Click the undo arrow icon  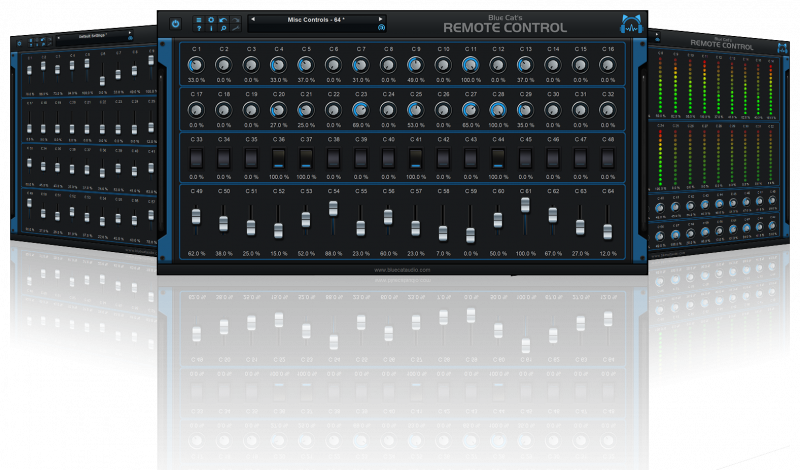tap(222, 19)
